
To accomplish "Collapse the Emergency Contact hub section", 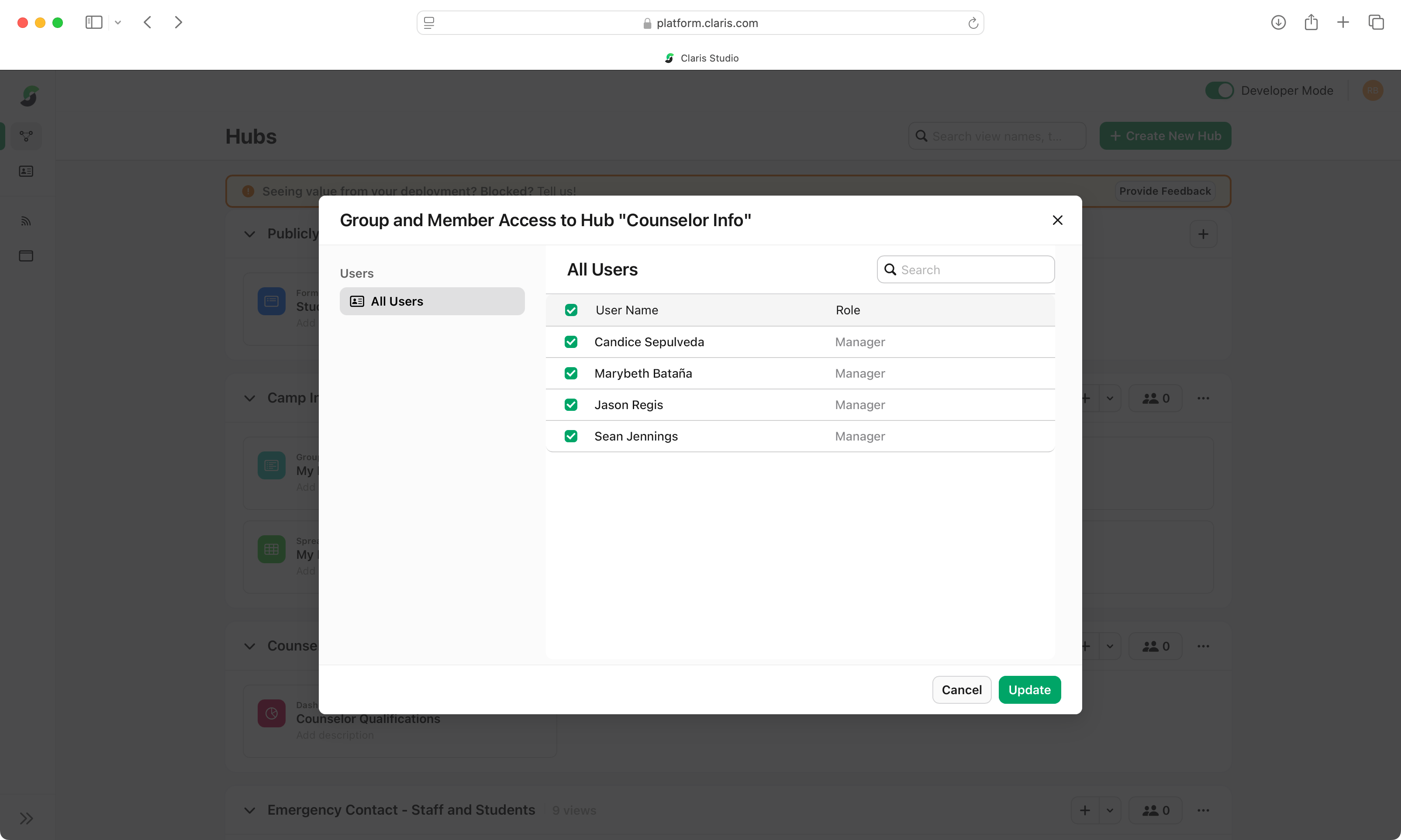I will click(x=250, y=810).
